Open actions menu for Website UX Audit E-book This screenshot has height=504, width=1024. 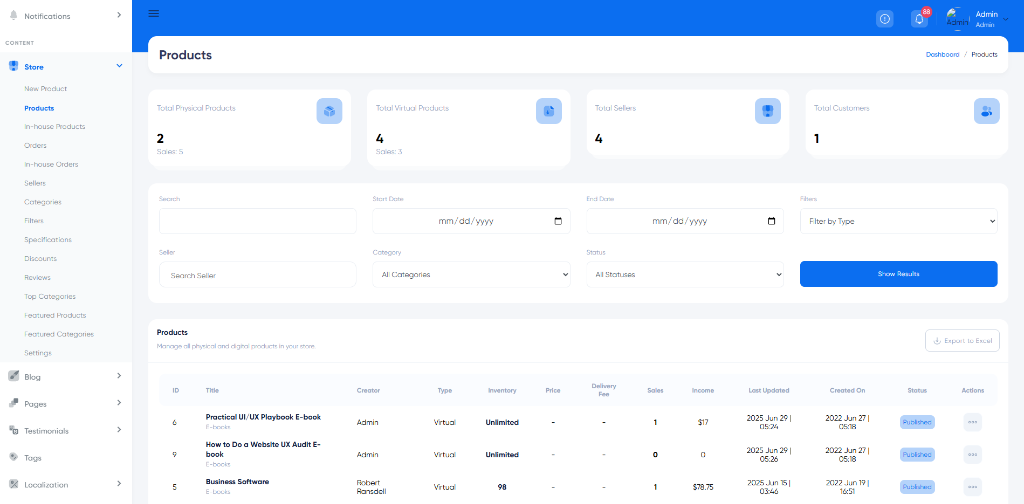tap(972, 454)
